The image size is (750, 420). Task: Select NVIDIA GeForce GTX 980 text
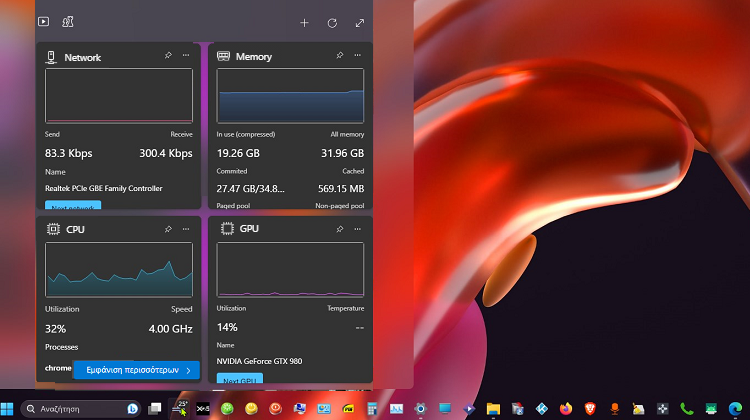259,361
